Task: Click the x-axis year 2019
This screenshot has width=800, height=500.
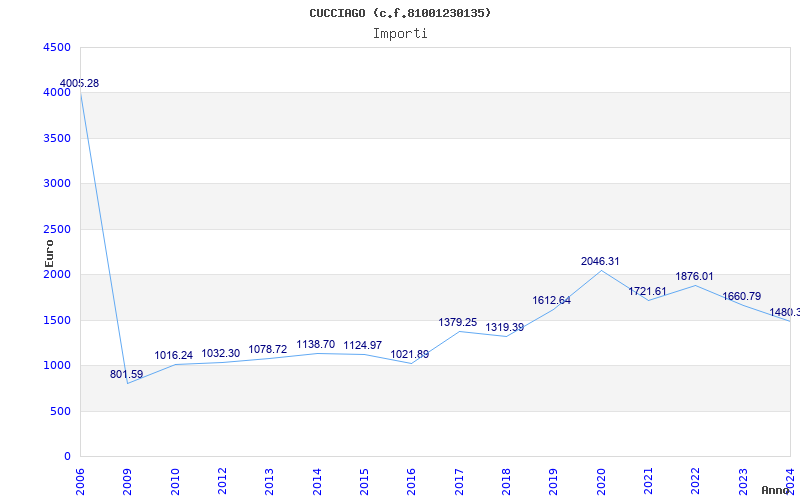Action: (x=553, y=481)
